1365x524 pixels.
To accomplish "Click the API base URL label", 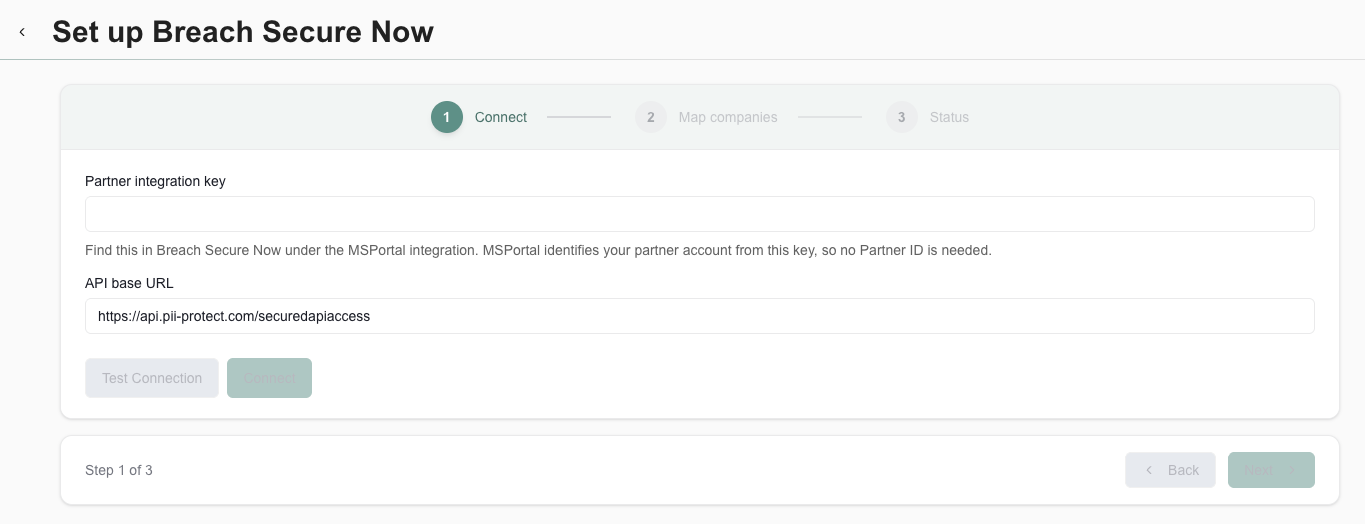I will pyautogui.click(x=129, y=283).
